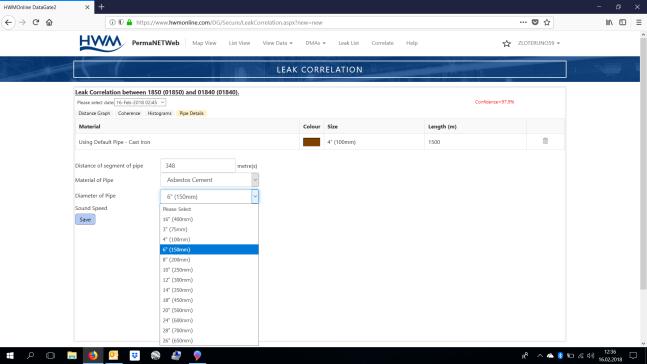
Task: Select highlighted 6" (150mm) option
Action: tap(209, 249)
